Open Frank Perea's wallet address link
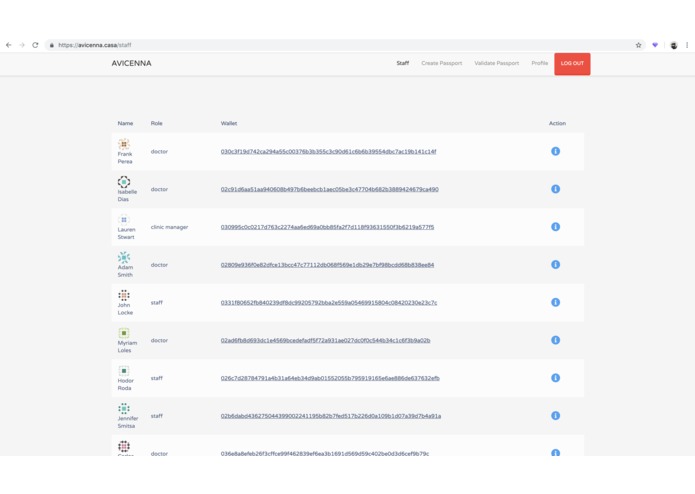This screenshot has width=695, height=494. 328,152
